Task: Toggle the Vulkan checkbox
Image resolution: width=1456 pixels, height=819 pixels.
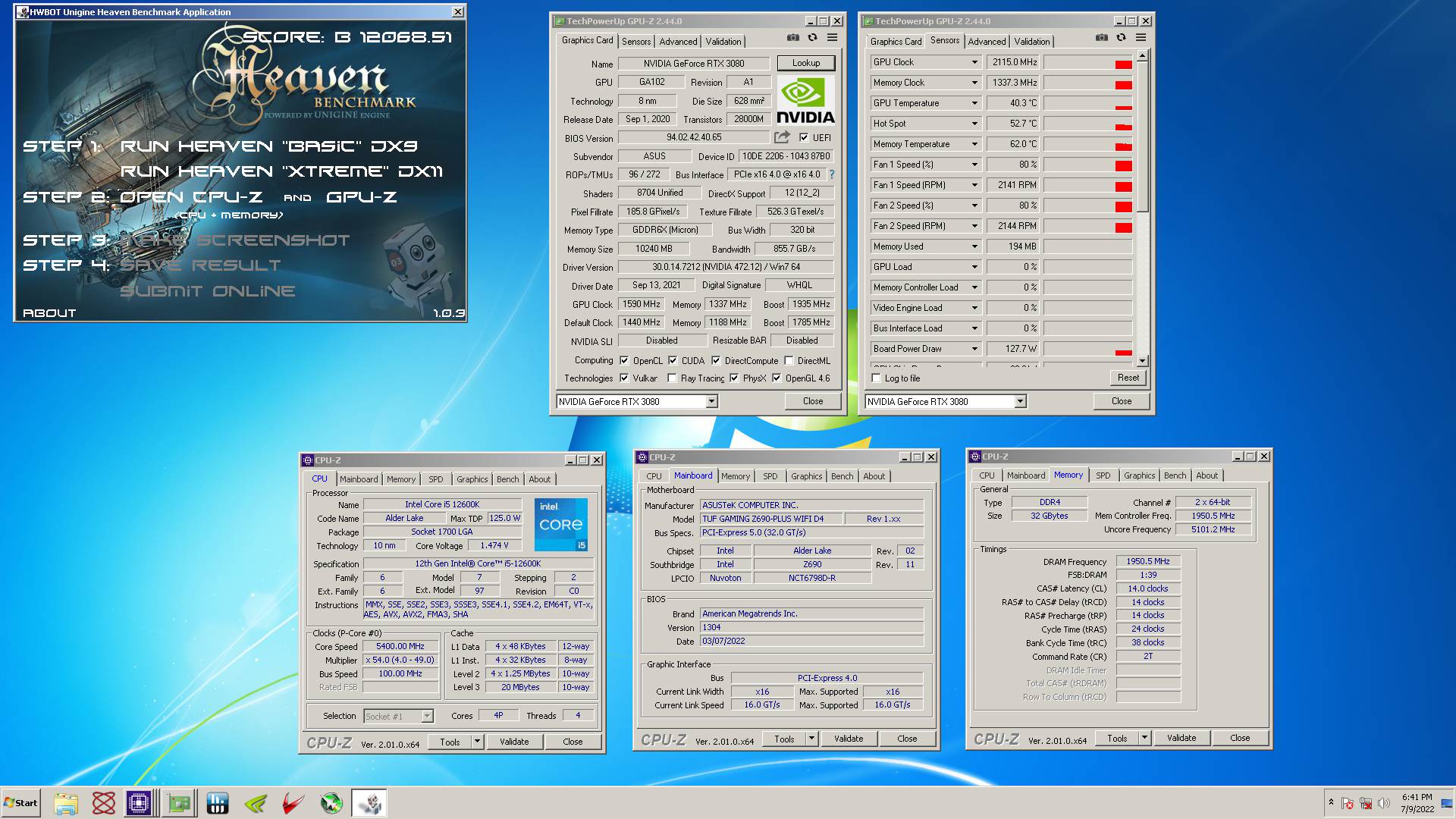Action: pyautogui.click(x=624, y=378)
